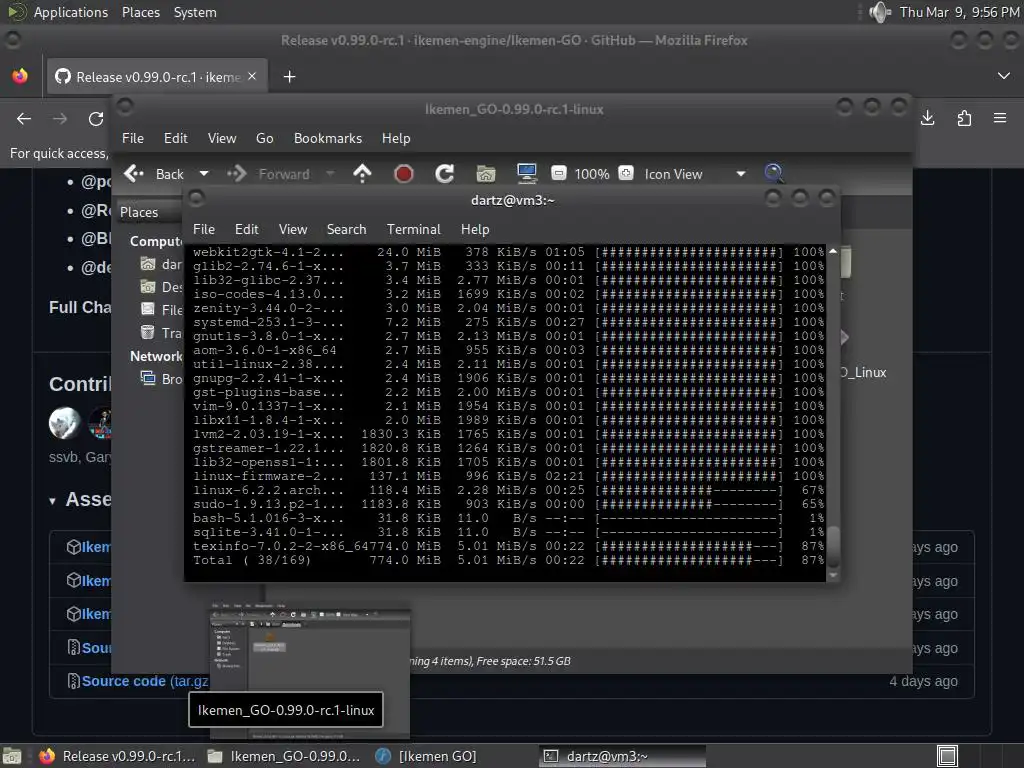Open the Places menu in top panel

140,12
